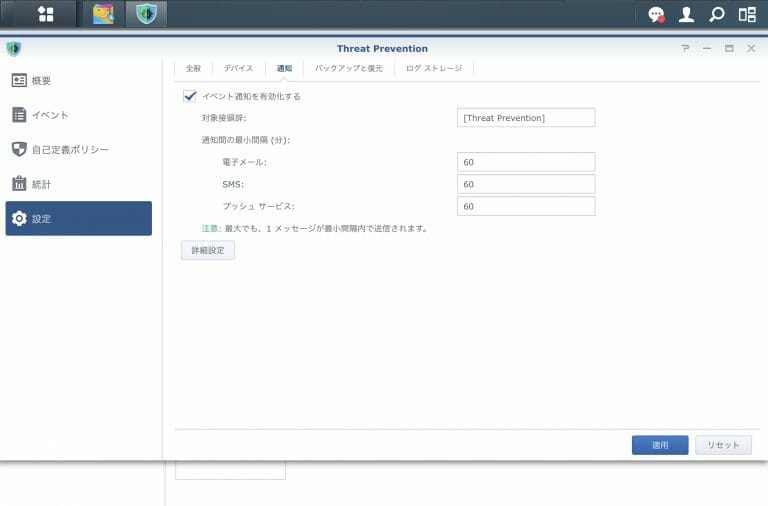Open 自己定義ポリシー in sidebar

[78, 149]
